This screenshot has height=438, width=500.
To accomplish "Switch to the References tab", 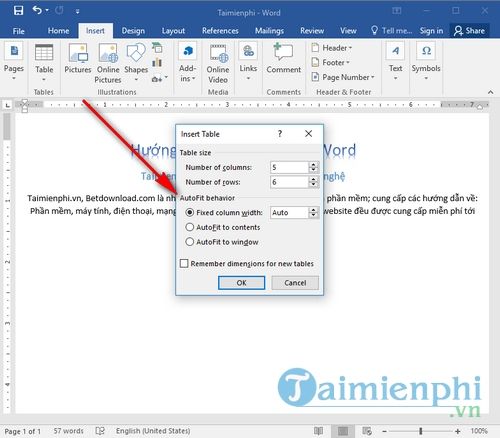I will tap(220, 31).
